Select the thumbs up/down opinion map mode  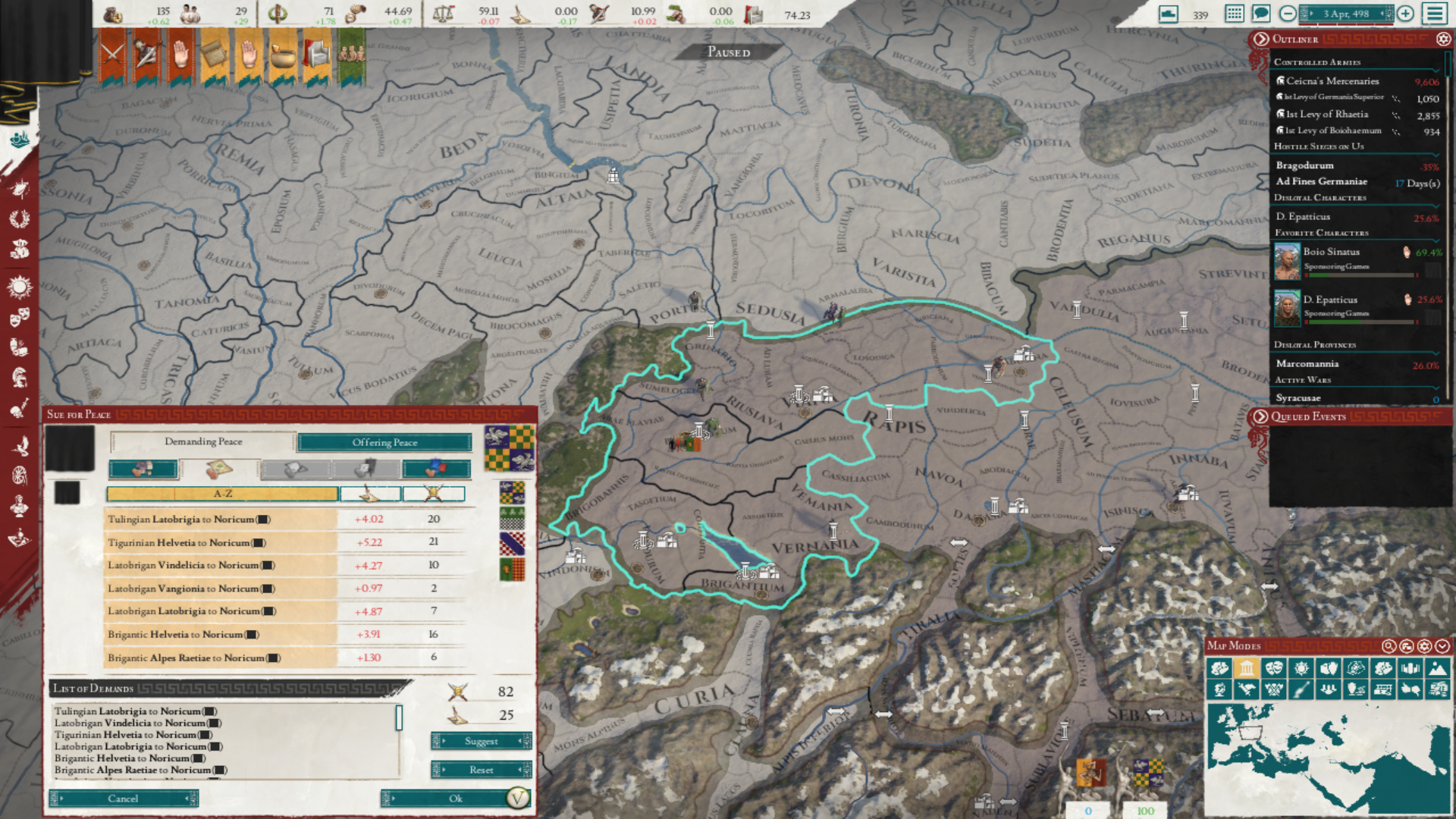click(x=1410, y=689)
